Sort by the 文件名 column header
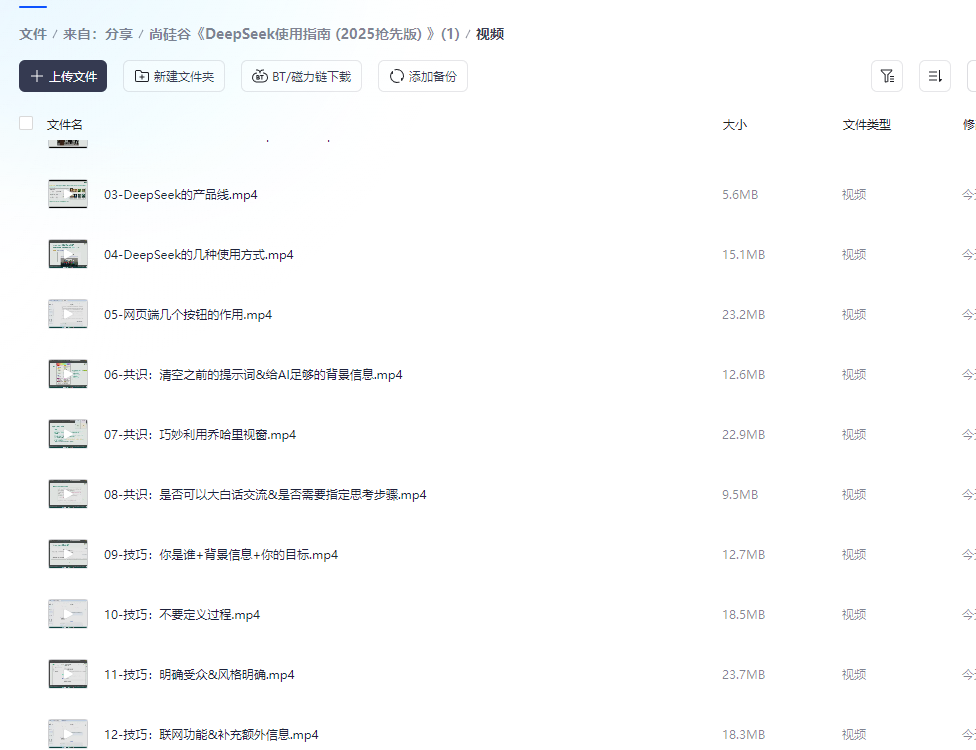The width and height of the screenshot is (976, 750). tap(65, 124)
